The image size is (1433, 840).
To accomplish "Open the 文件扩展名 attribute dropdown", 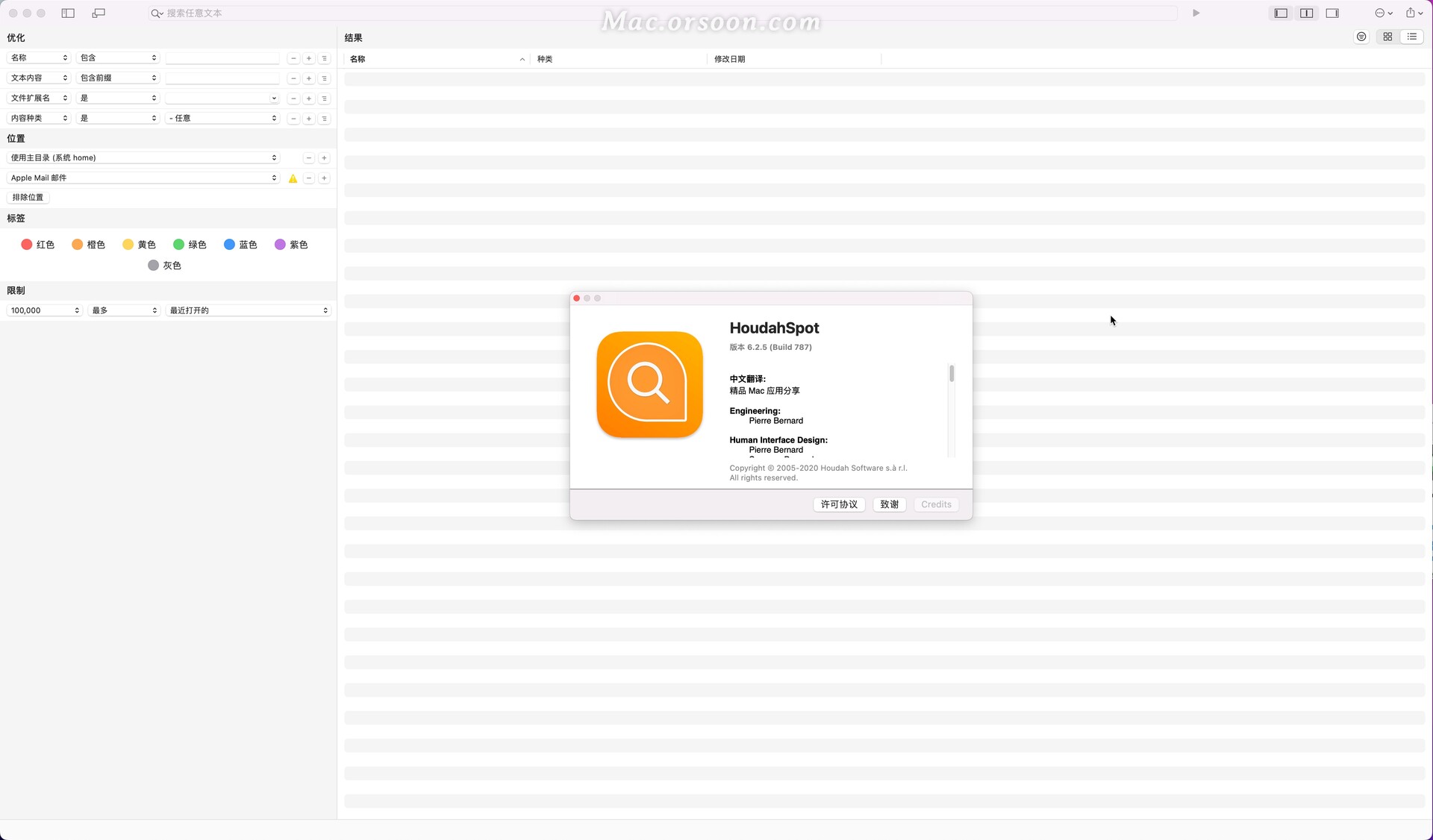I will tap(39, 98).
